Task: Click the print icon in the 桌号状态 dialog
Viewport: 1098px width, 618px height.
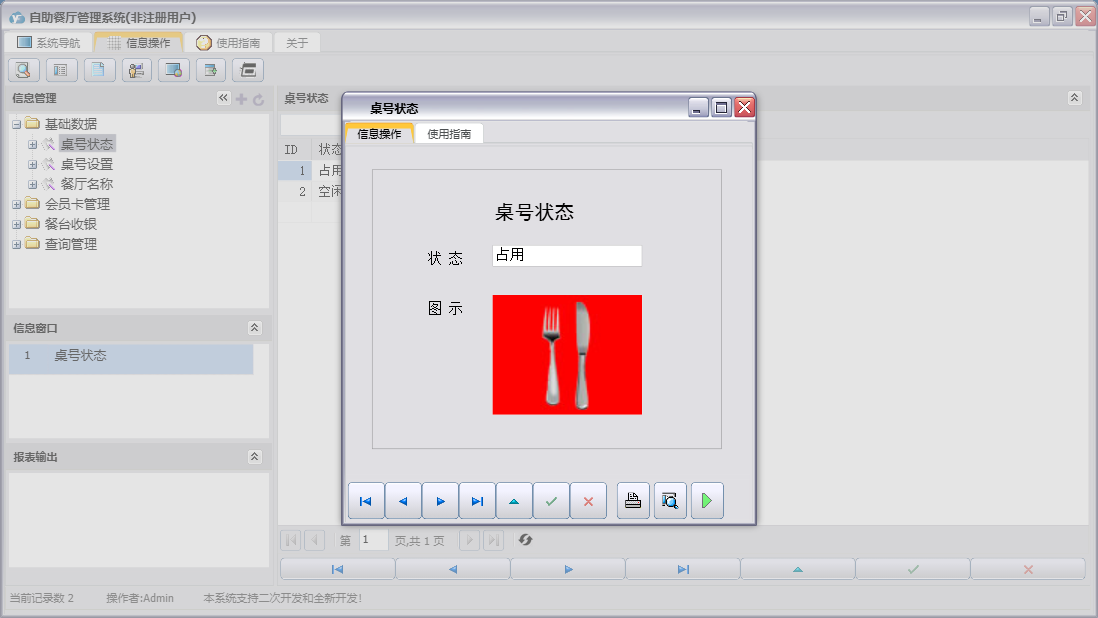Action: pyautogui.click(x=633, y=500)
